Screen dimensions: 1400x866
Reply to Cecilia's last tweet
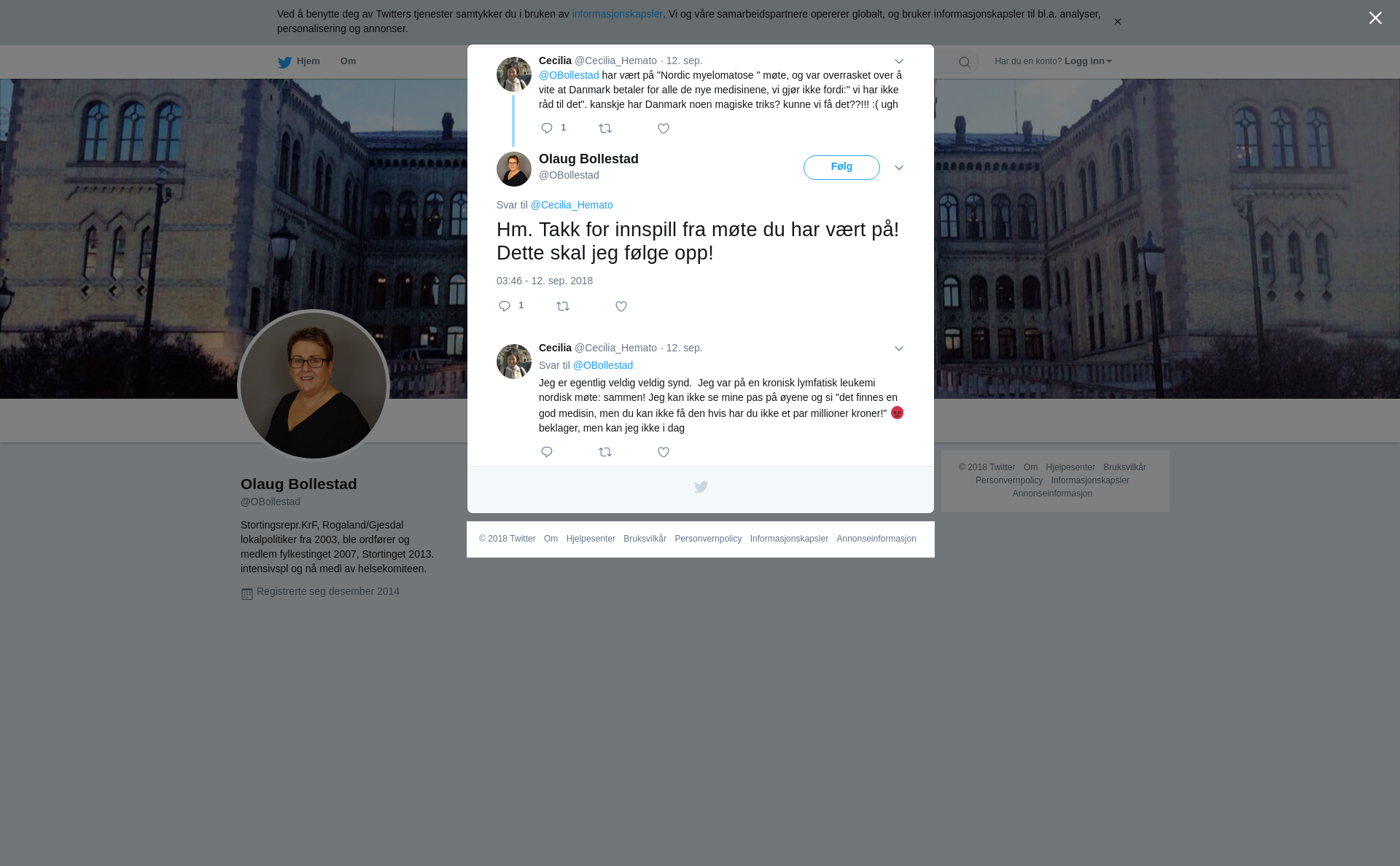[x=547, y=452]
